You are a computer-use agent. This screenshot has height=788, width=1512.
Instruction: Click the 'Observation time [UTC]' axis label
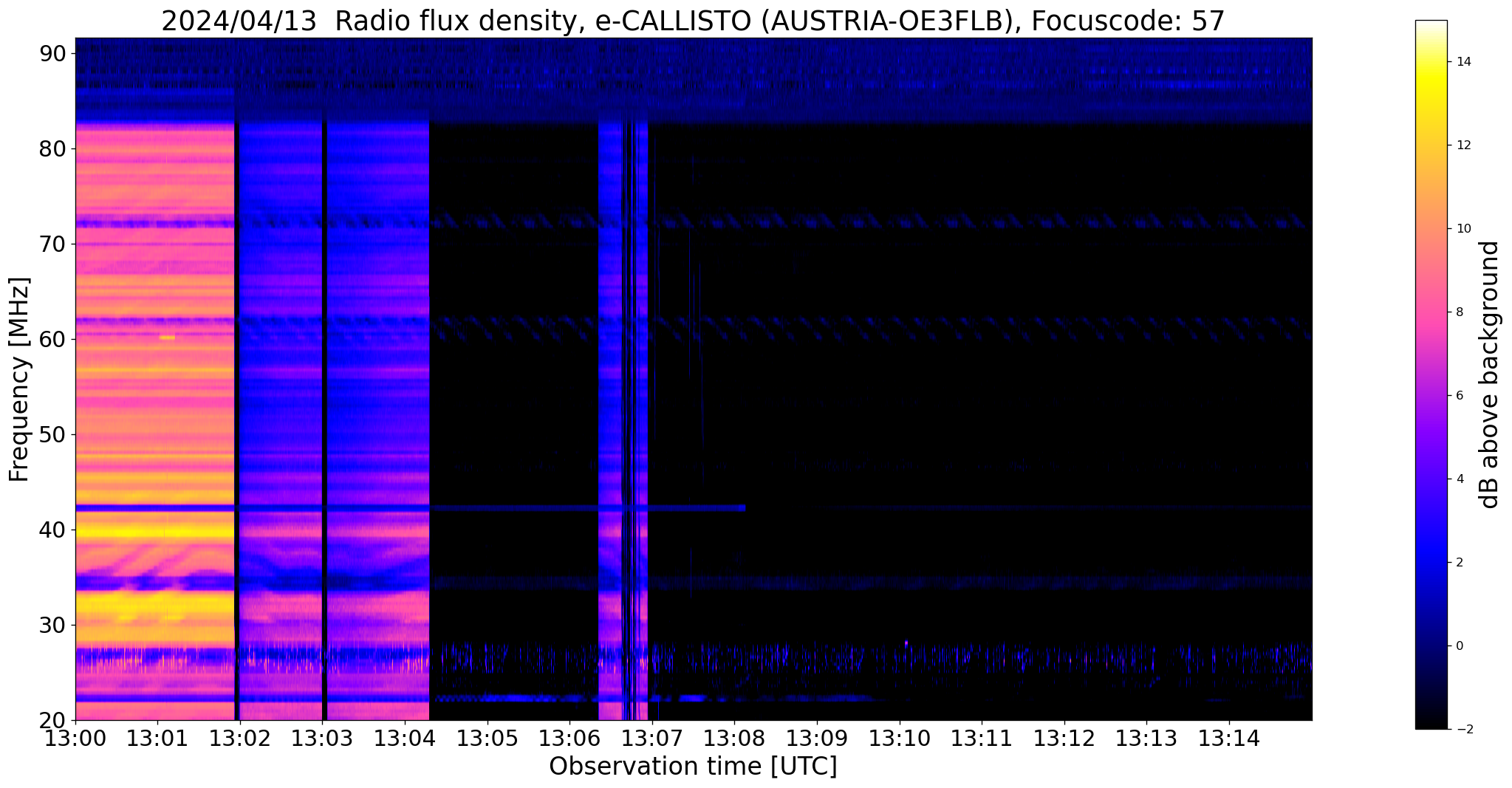693,767
